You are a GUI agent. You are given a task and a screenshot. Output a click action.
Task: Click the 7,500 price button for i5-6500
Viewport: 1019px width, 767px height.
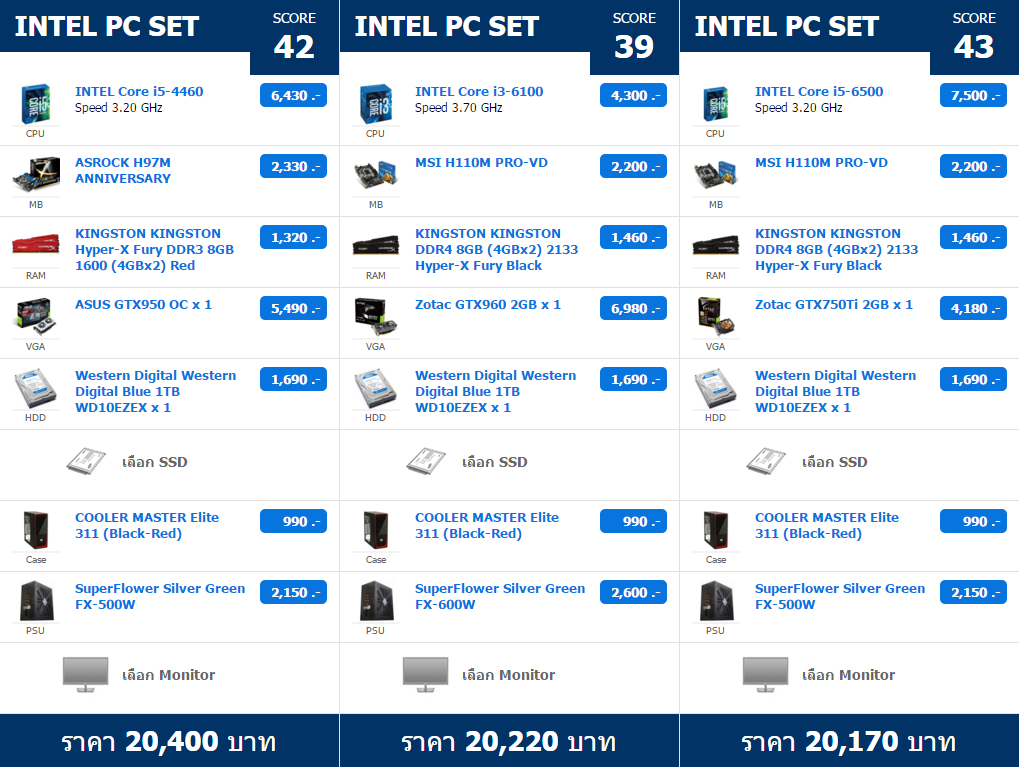coord(973,96)
